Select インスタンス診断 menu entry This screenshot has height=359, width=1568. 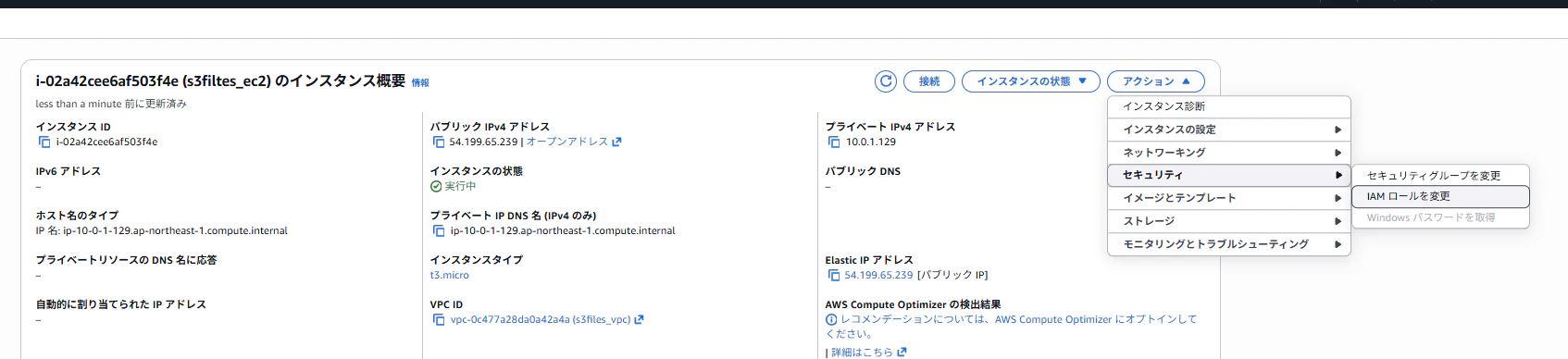pos(1229,106)
